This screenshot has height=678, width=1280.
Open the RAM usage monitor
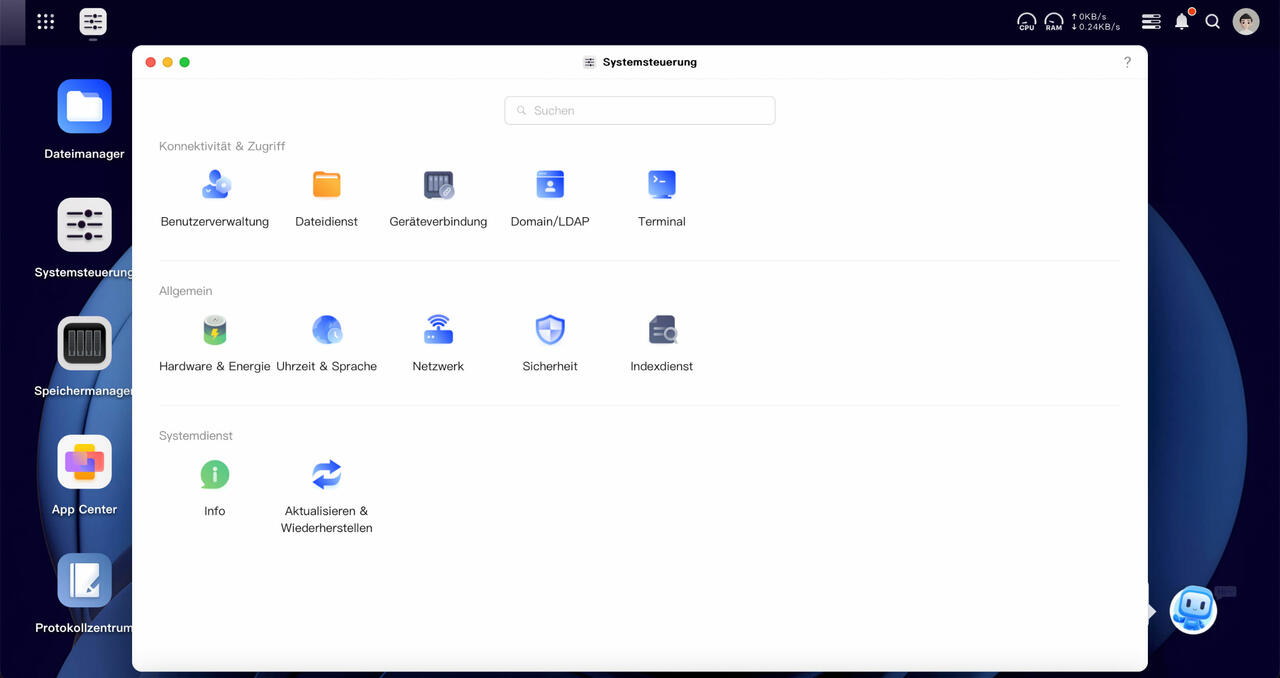1054,21
